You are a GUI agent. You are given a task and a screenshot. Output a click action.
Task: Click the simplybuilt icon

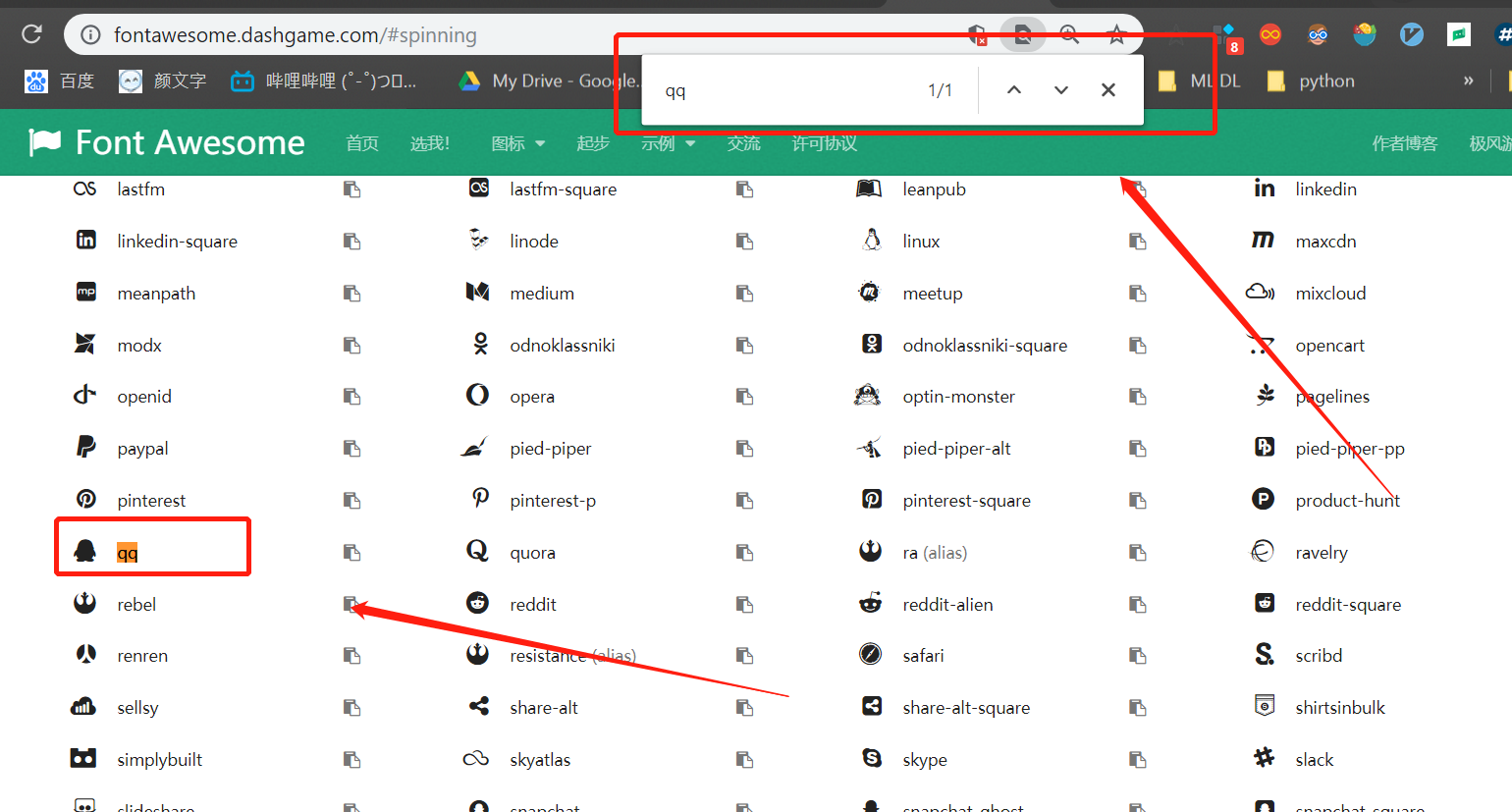[83, 757]
